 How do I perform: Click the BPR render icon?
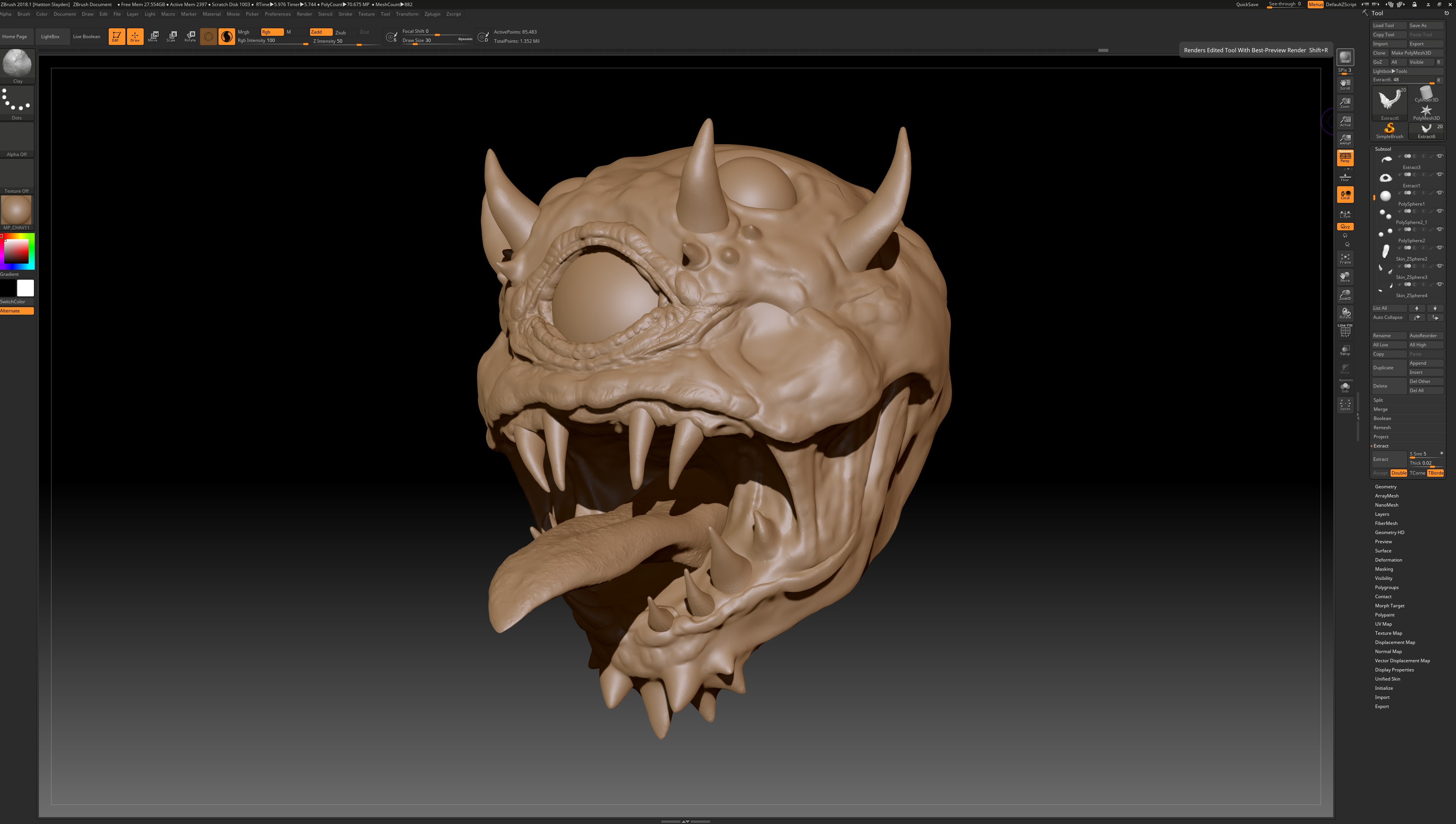coord(1345,56)
